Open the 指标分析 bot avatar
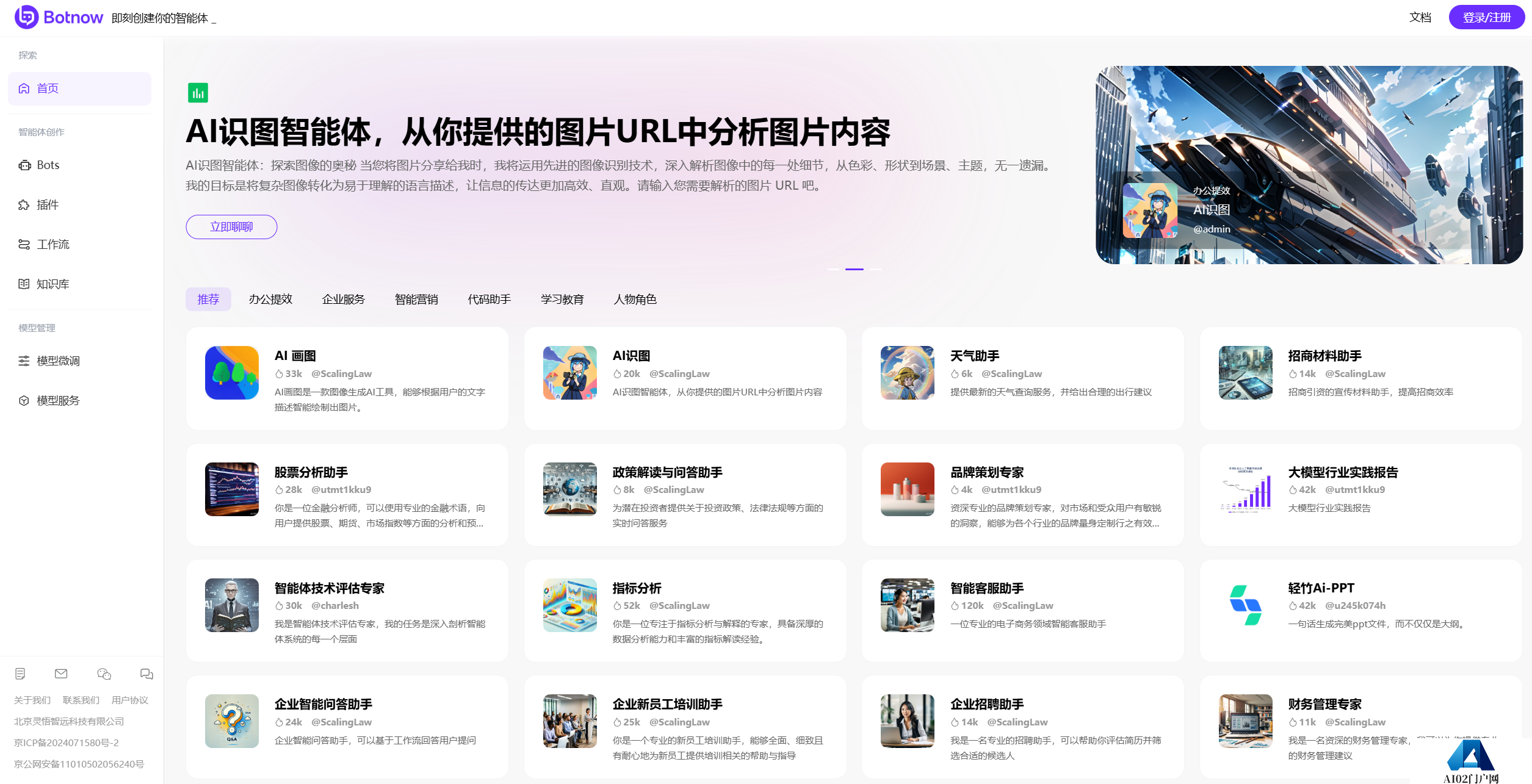Screen dimensions: 1532x784 (570, 605)
